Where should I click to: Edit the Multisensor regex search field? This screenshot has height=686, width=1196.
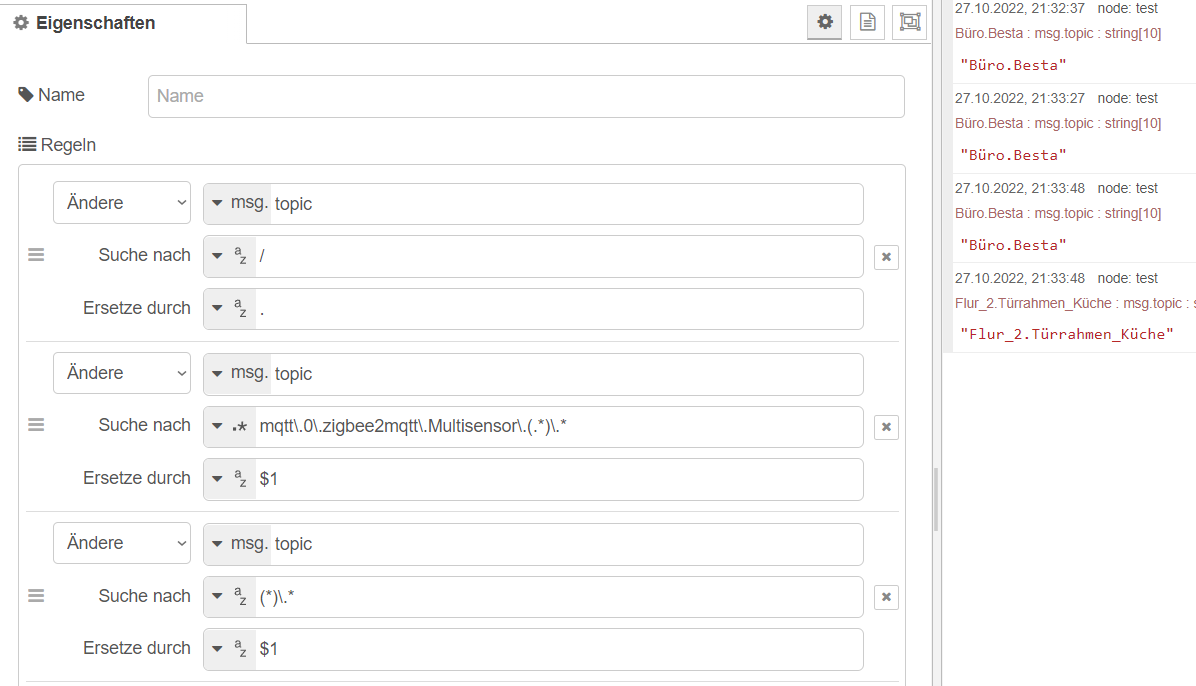[556, 426]
